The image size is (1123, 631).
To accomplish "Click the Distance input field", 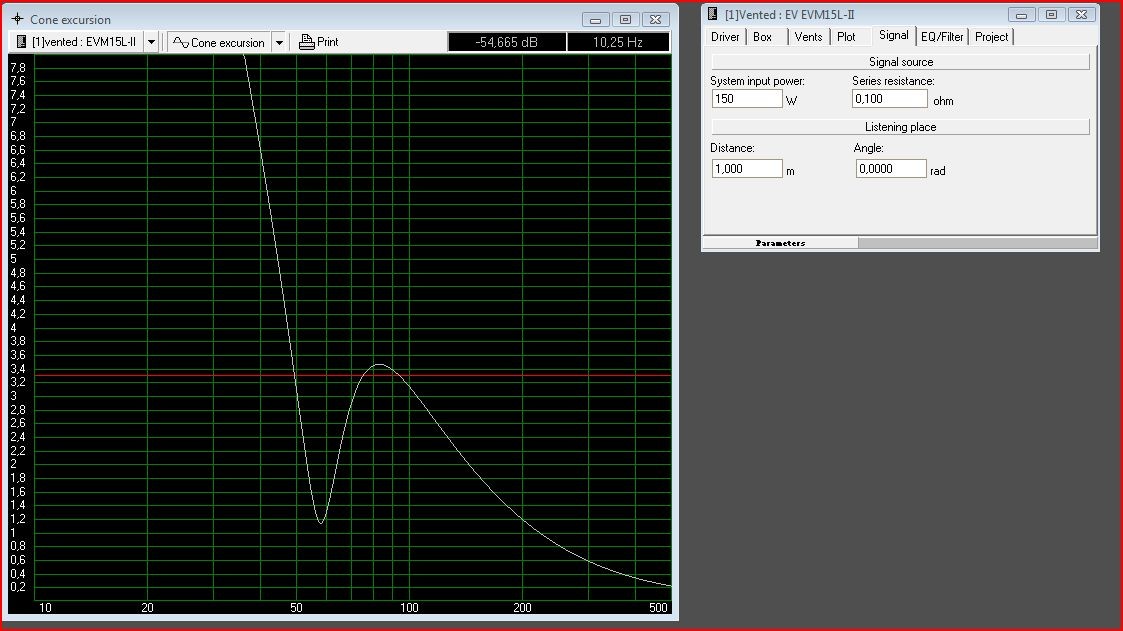I will [x=747, y=169].
